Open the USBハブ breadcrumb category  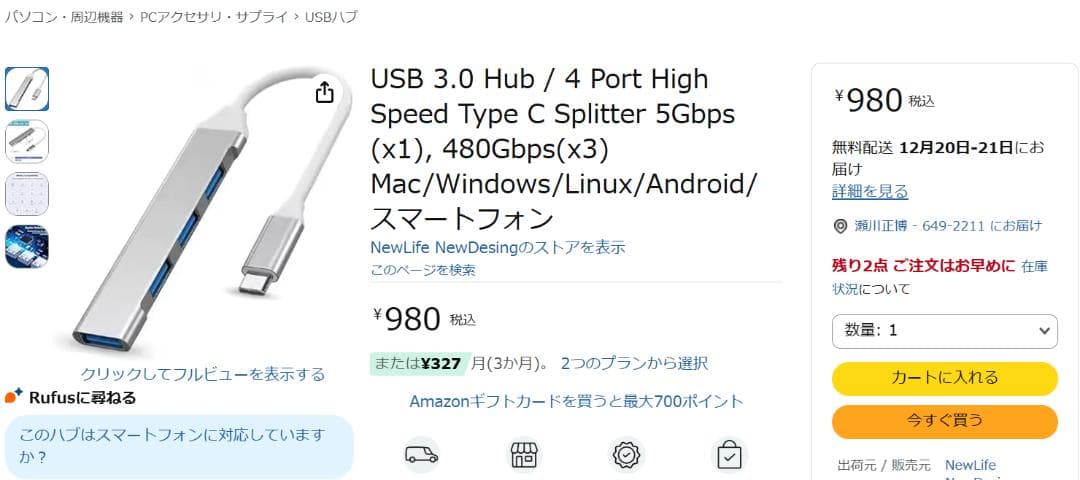[x=330, y=17]
